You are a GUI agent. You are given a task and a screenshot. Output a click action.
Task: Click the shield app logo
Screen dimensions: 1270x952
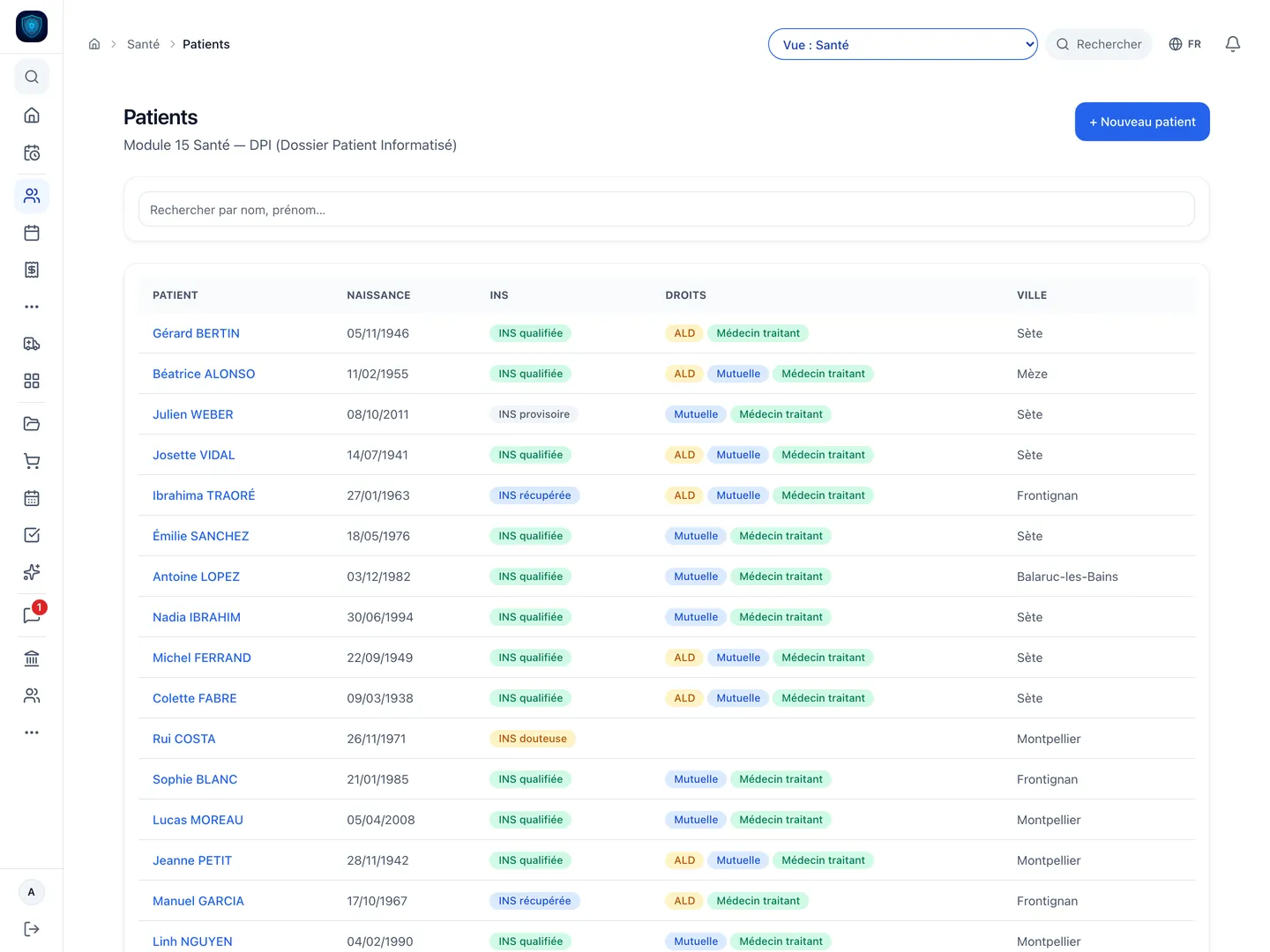[x=32, y=26]
